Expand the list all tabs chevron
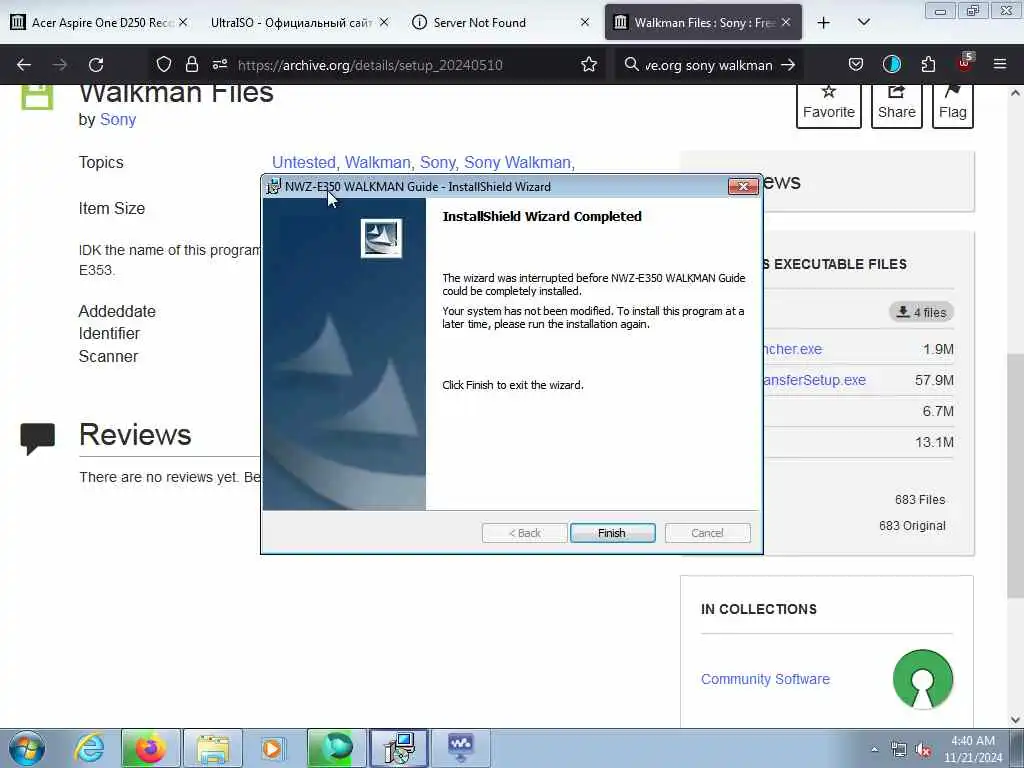 click(x=863, y=22)
